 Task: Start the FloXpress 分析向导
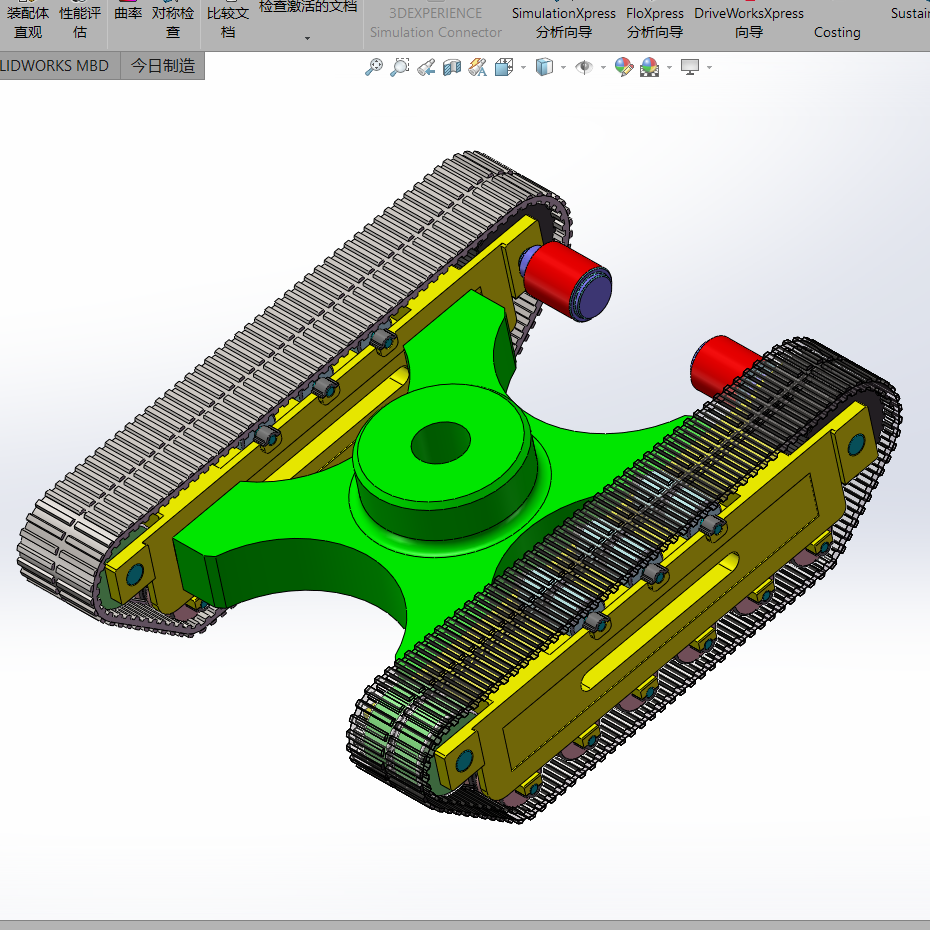tap(654, 22)
